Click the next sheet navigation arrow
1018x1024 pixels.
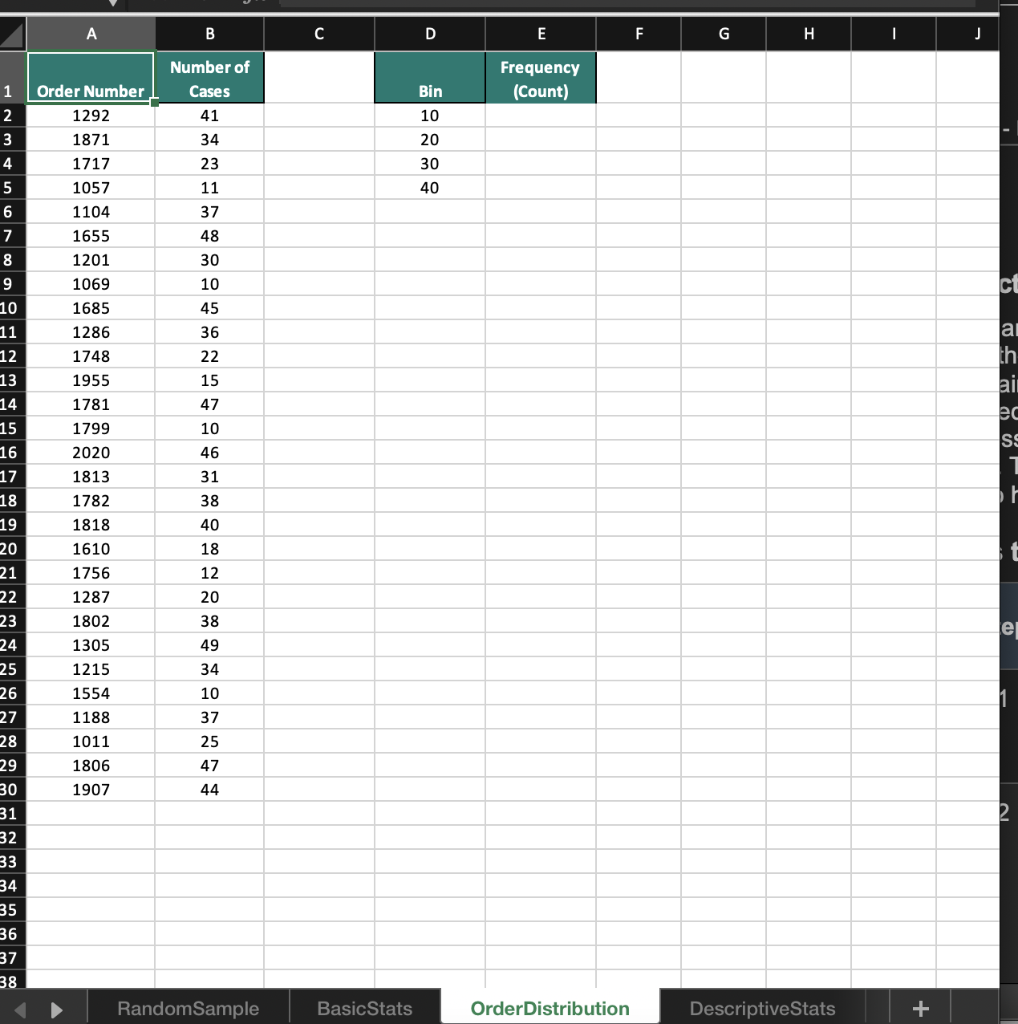point(55,1008)
